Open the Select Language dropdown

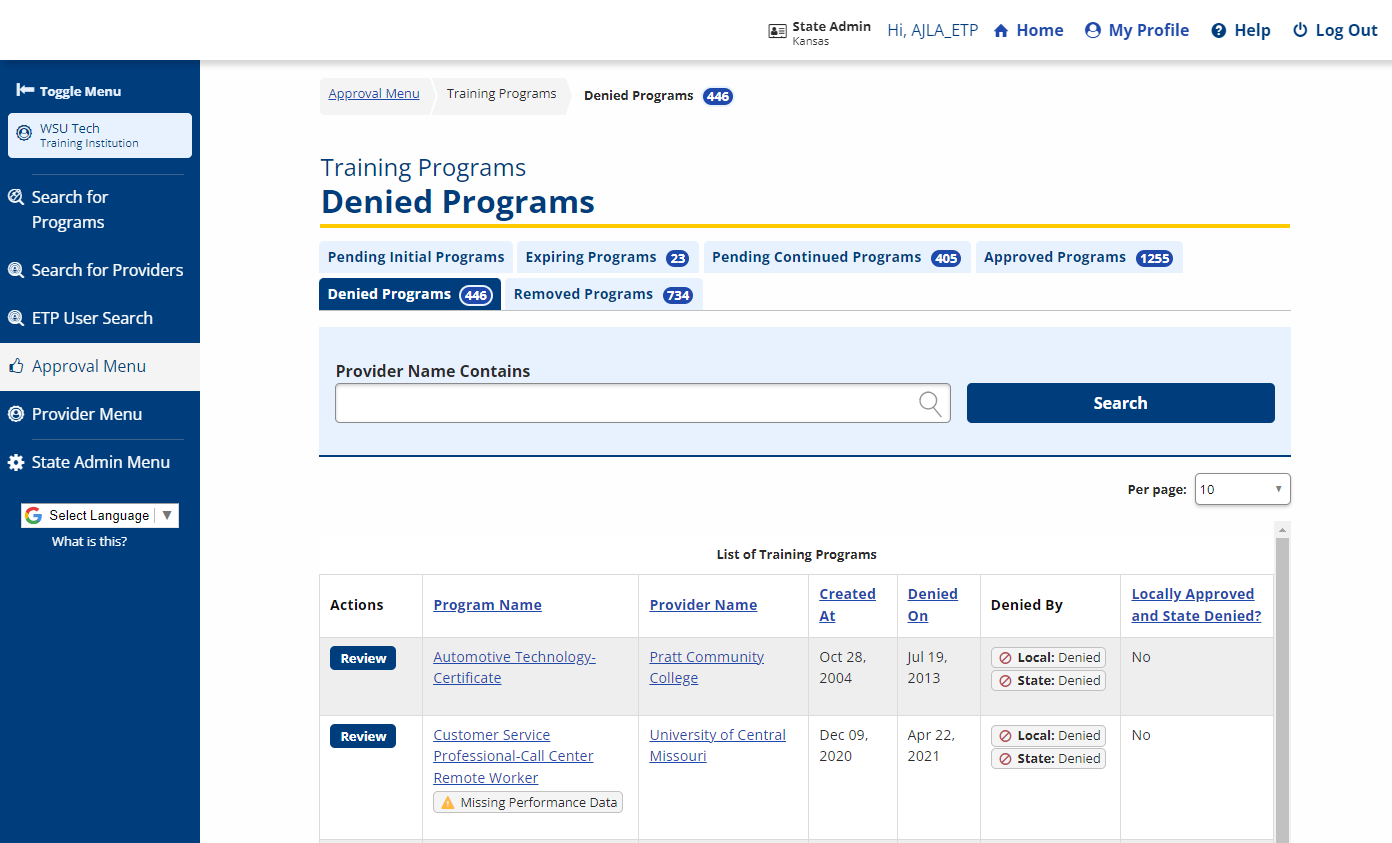point(100,516)
